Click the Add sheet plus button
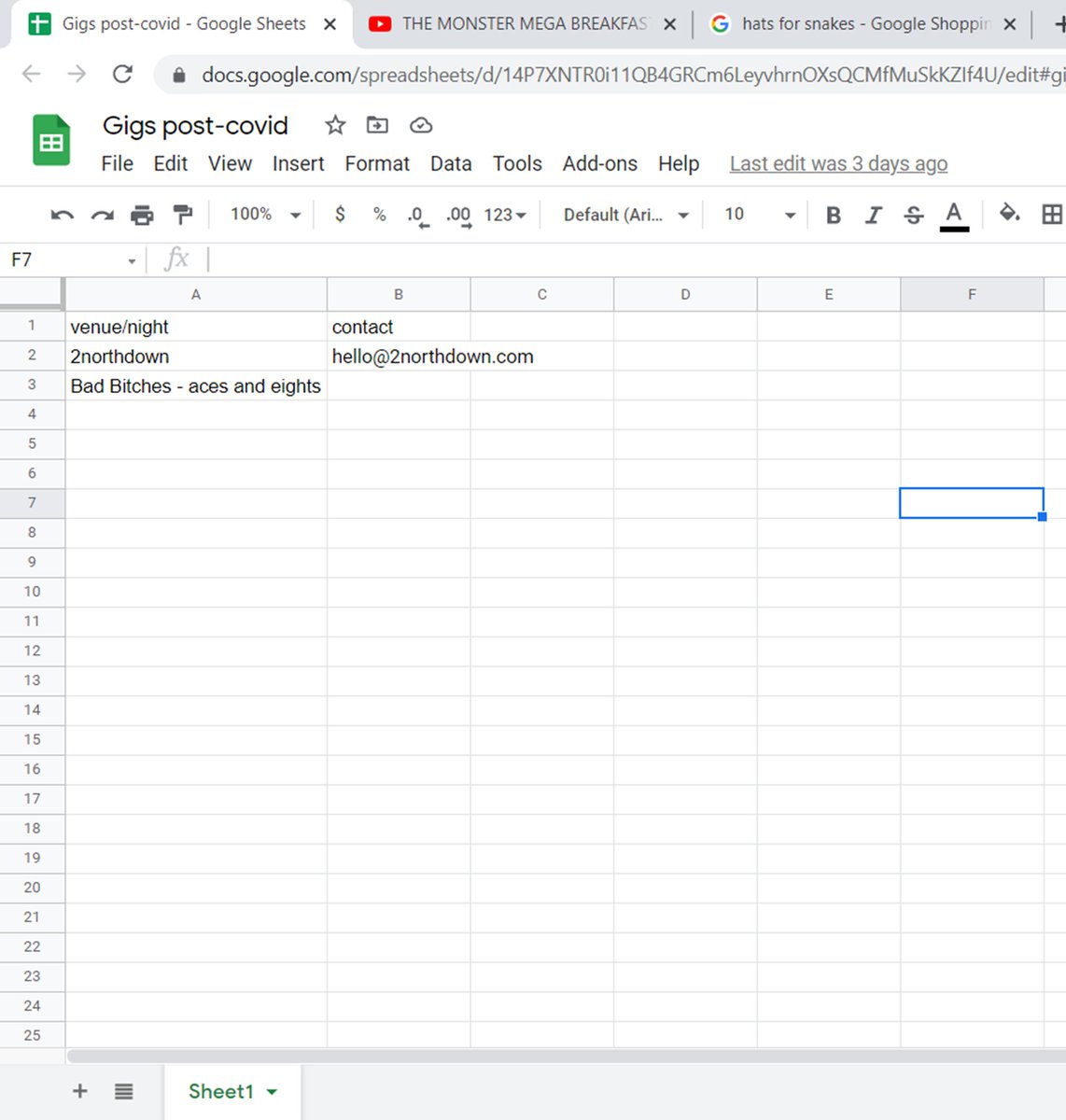1066x1120 pixels. [79, 1090]
